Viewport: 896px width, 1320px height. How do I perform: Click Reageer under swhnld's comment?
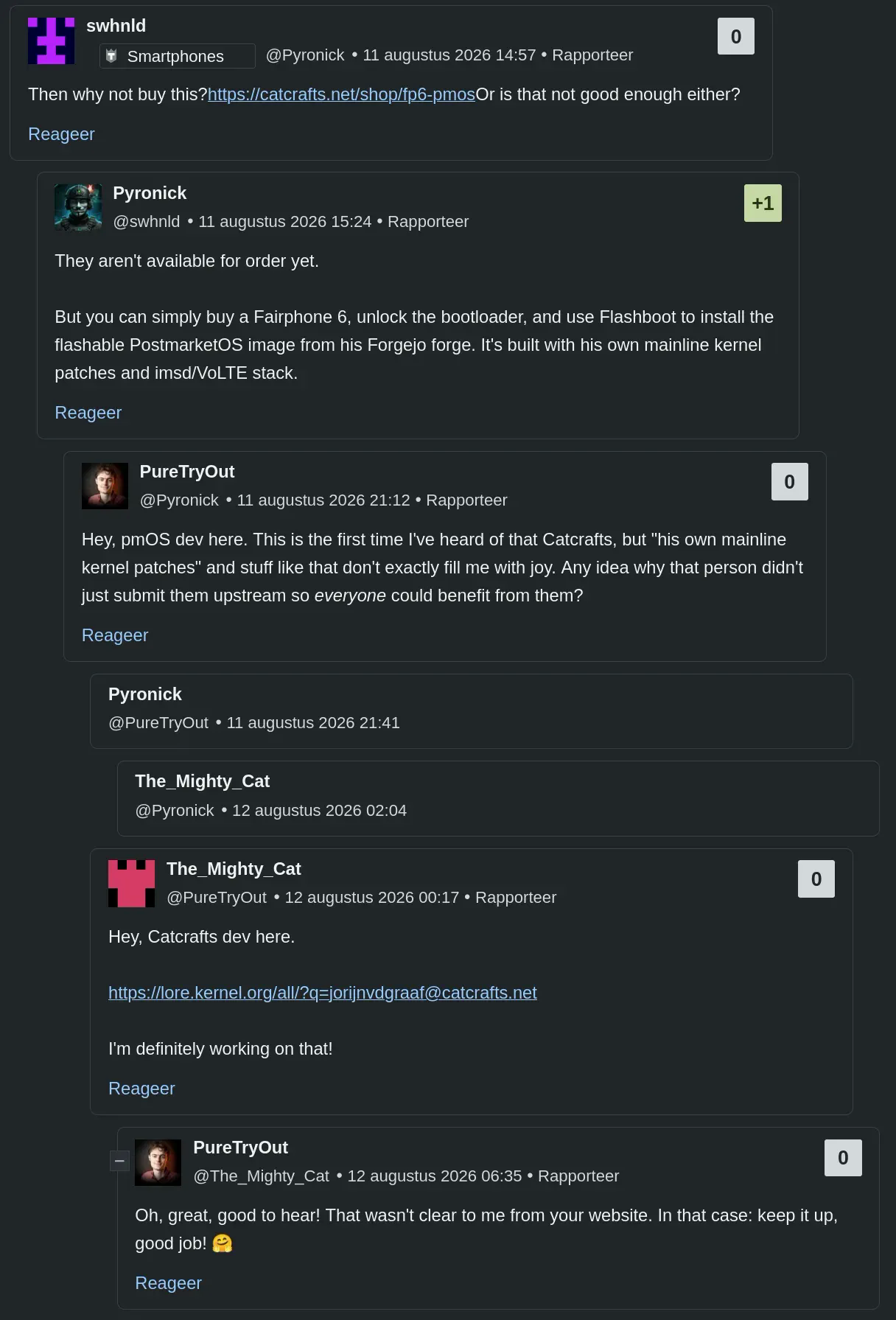point(61,134)
